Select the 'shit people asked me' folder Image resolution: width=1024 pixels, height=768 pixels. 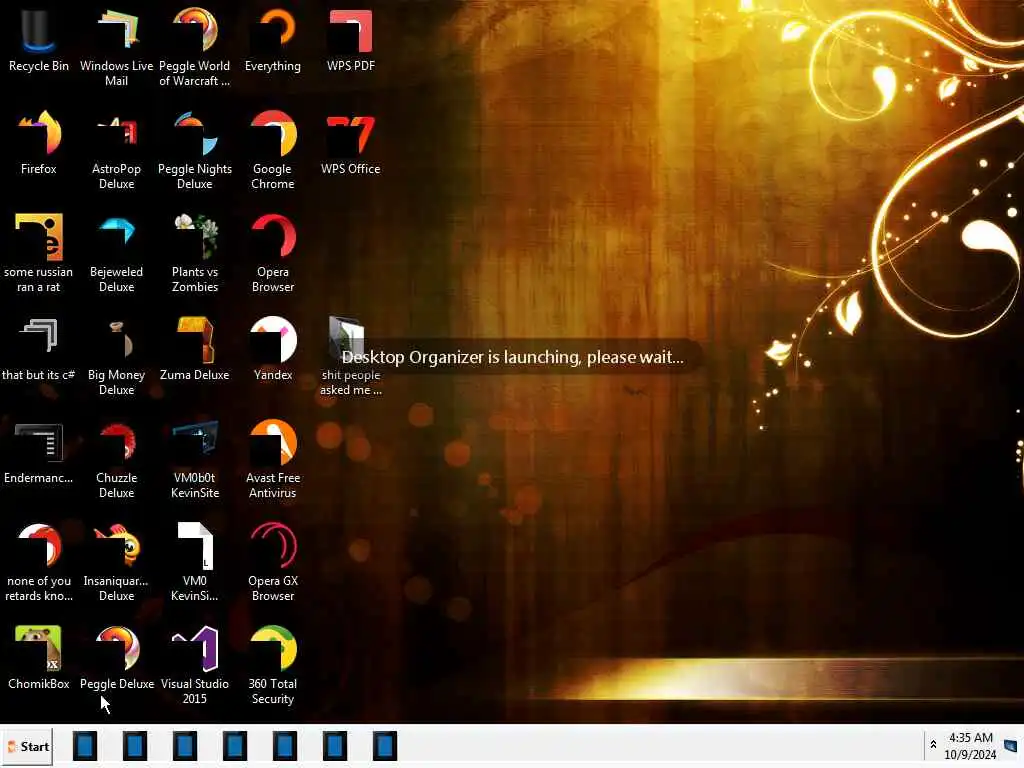tap(351, 357)
